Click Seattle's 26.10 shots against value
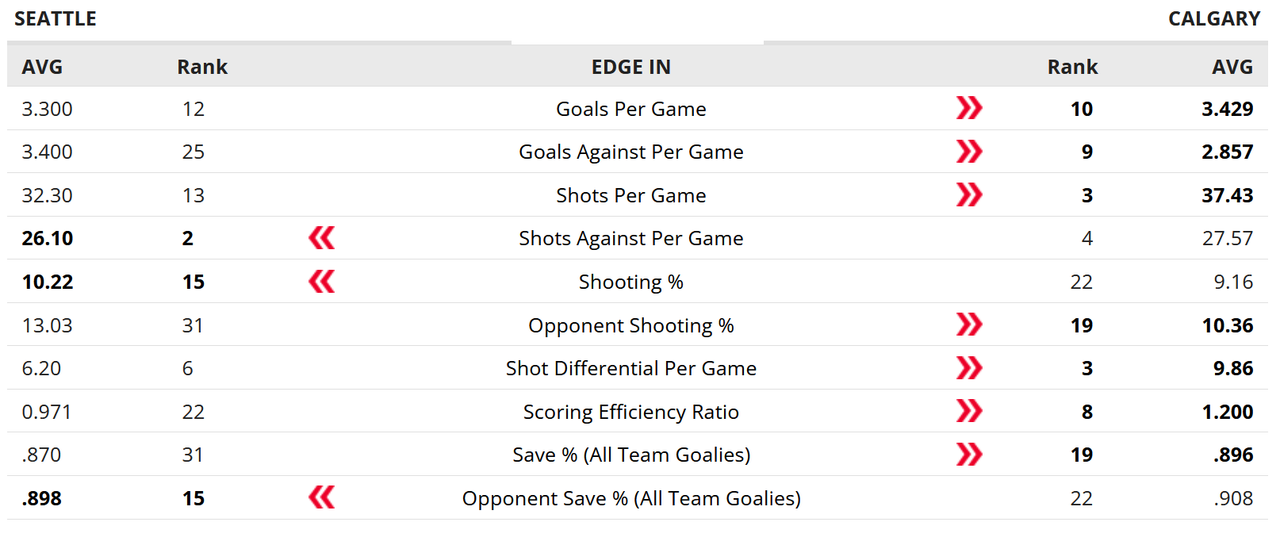Screen dimensions: 1280x538 [47, 238]
